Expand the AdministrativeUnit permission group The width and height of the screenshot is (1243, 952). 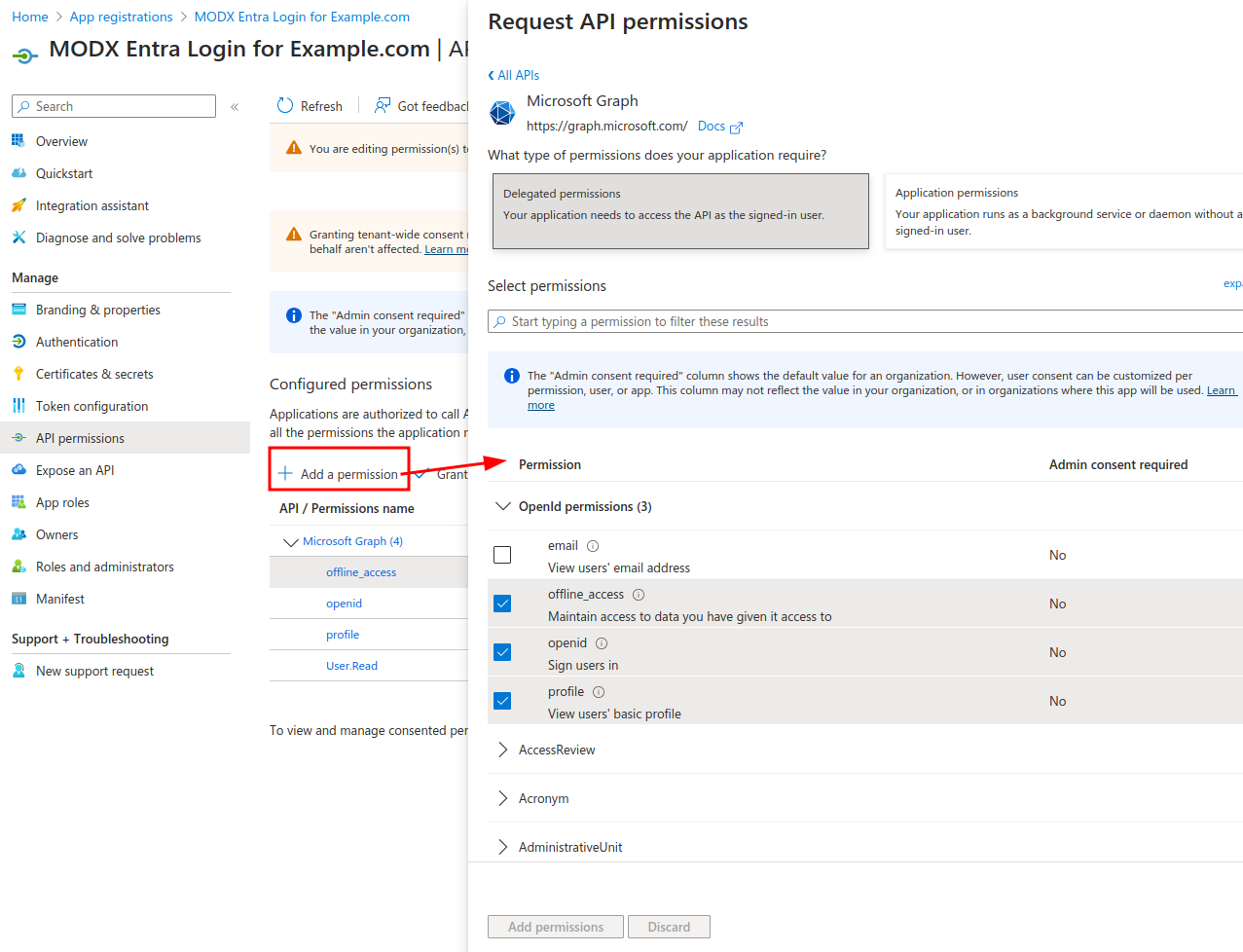pyautogui.click(x=503, y=847)
